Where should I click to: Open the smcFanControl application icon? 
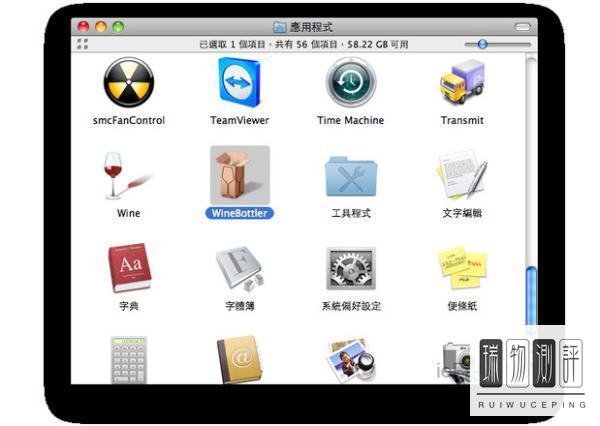click(128, 83)
